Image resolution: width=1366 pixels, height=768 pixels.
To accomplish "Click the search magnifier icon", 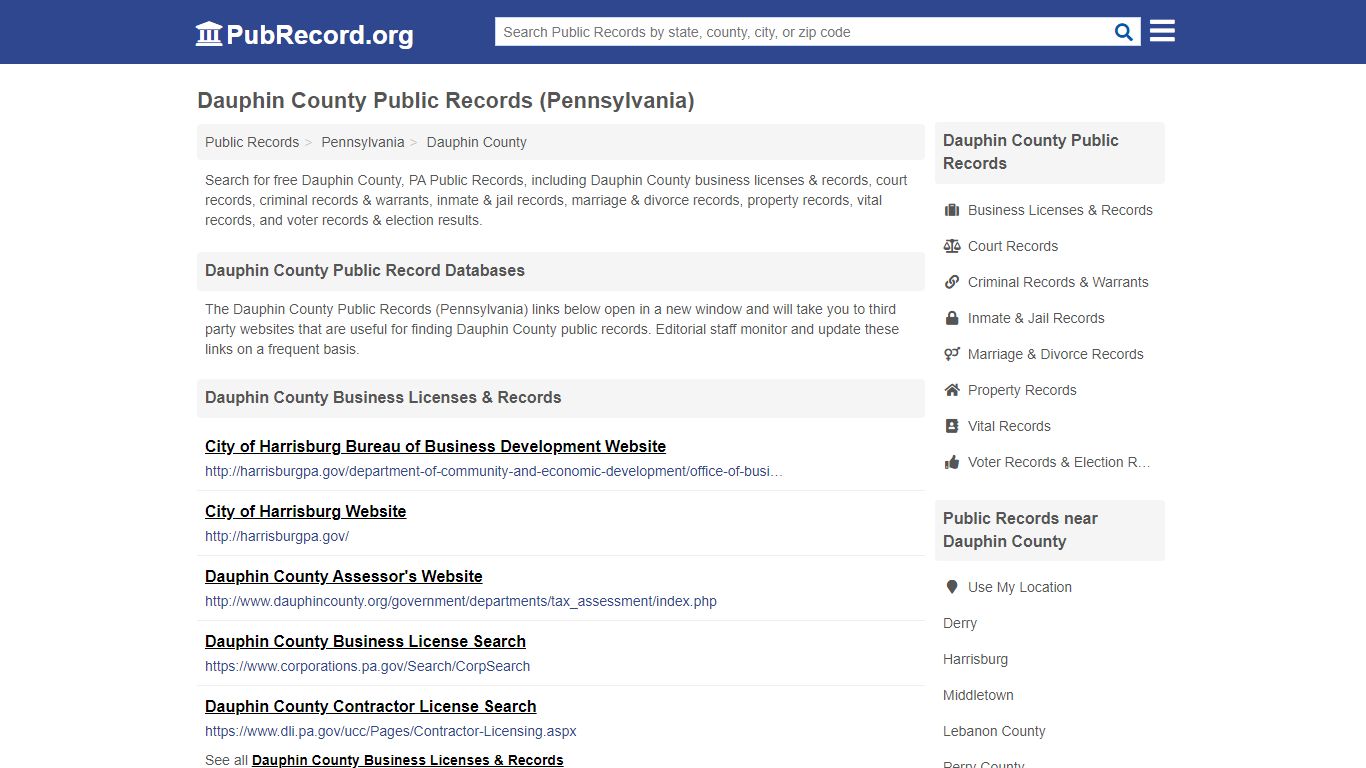I will click(1124, 32).
